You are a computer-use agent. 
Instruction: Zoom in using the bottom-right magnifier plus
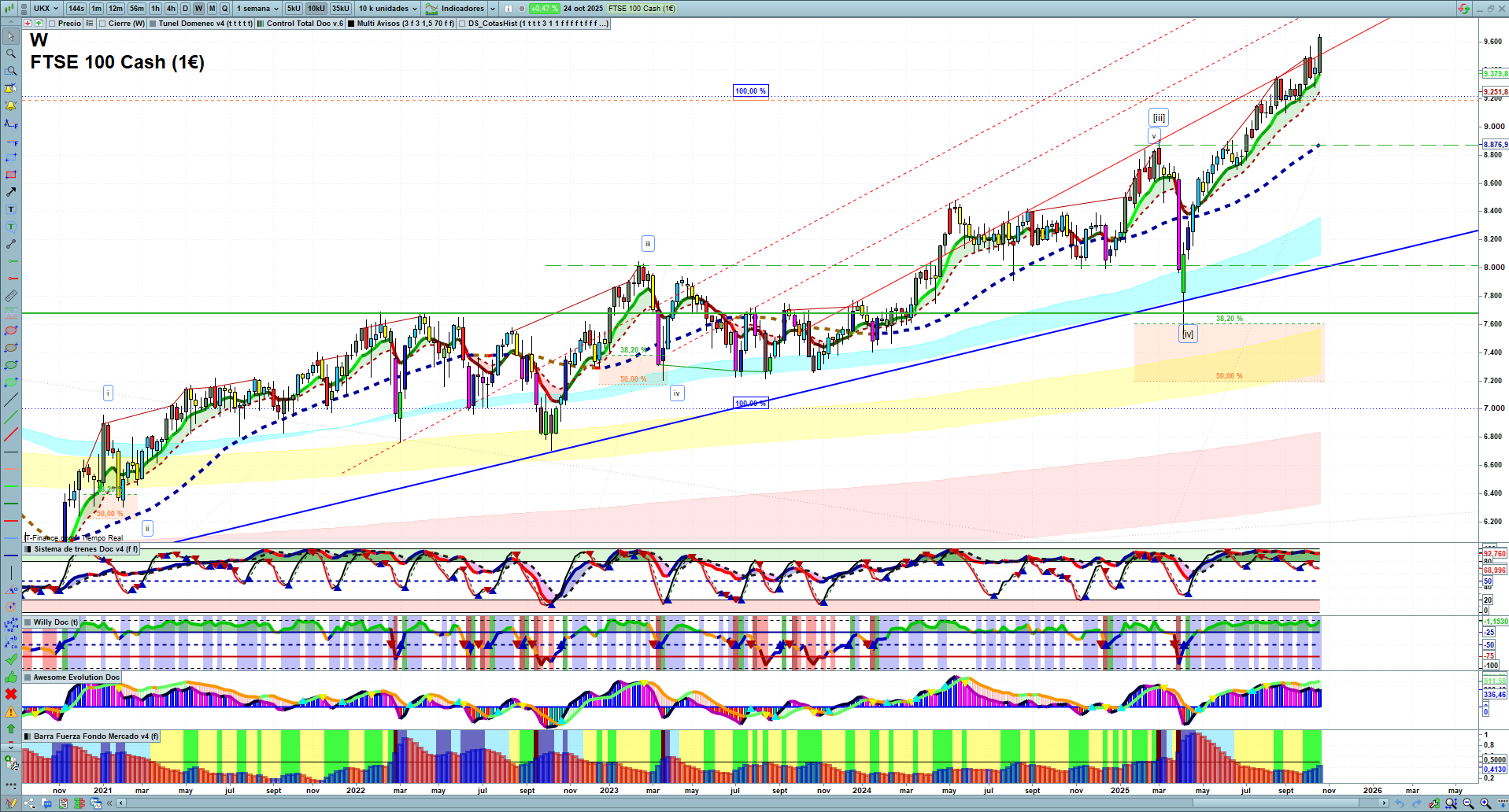tap(1485, 803)
